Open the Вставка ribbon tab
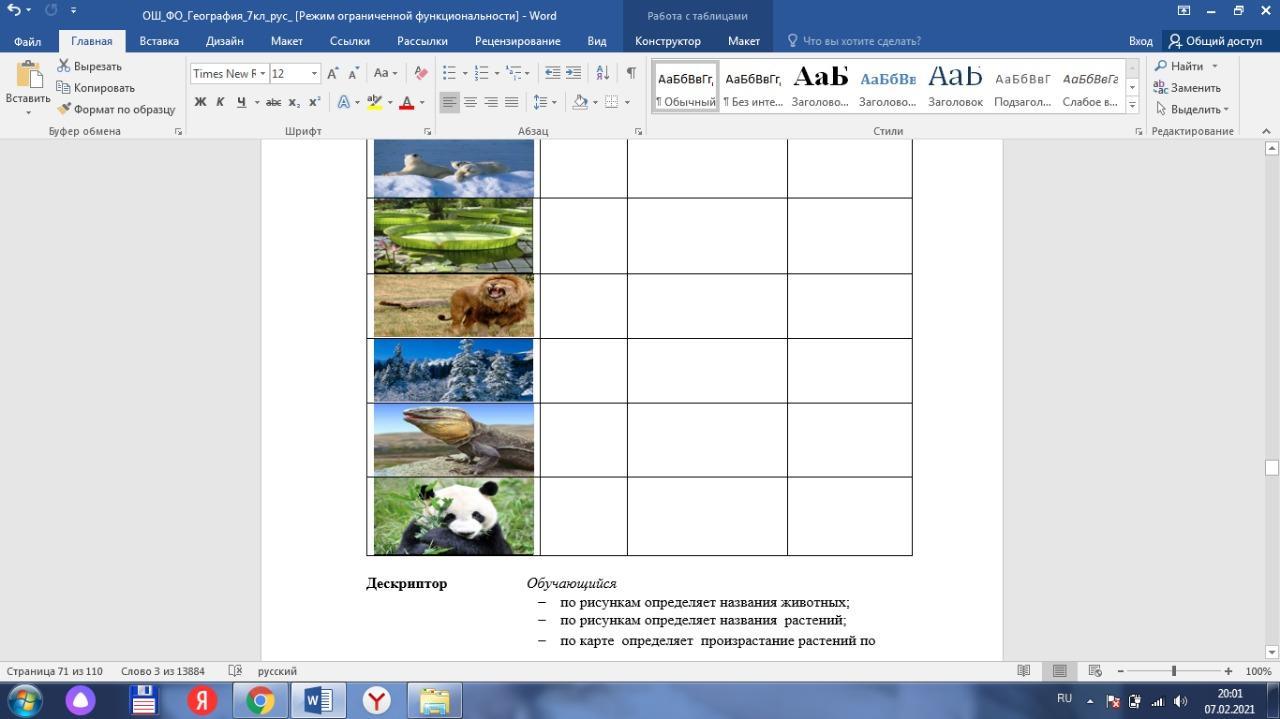The image size is (1280, 719). click(x=159, y=41)
